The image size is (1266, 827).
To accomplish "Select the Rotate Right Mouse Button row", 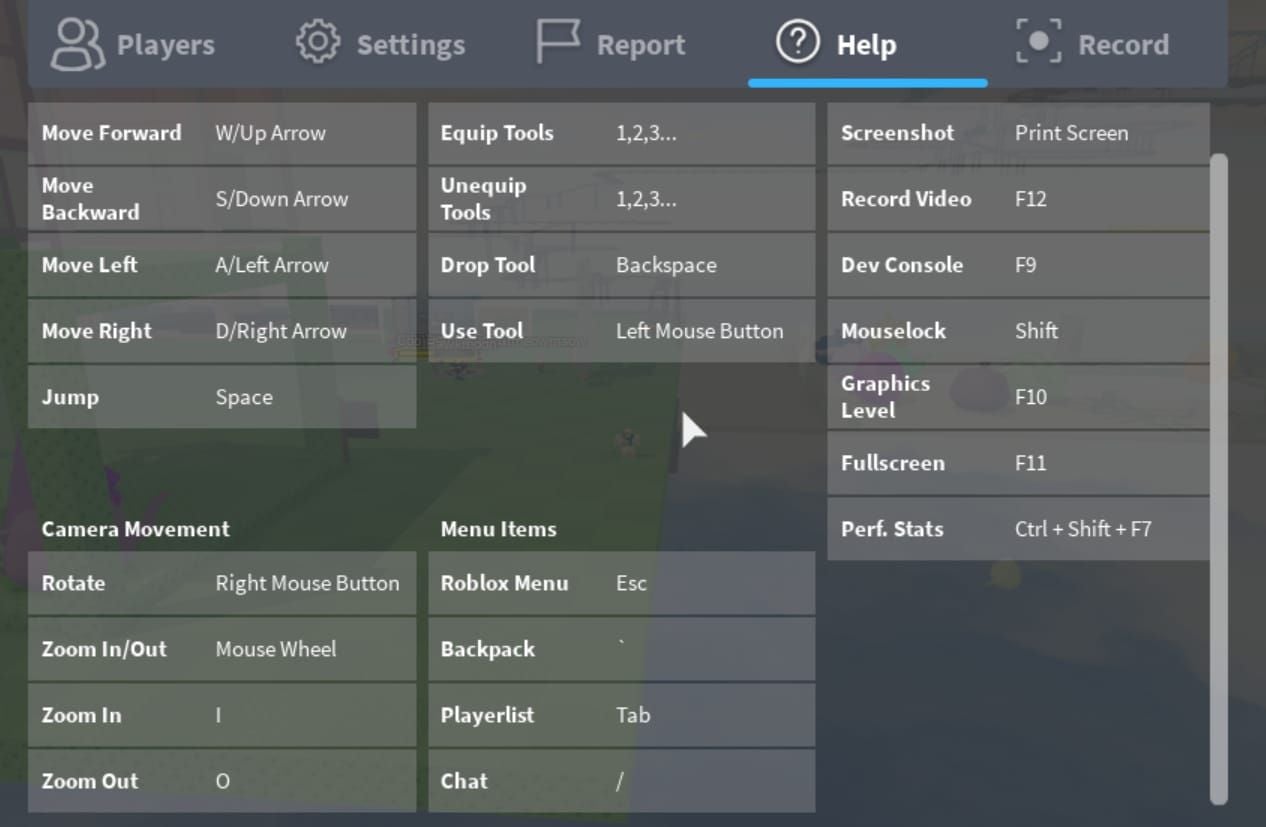I will click(x=221, y=583).
